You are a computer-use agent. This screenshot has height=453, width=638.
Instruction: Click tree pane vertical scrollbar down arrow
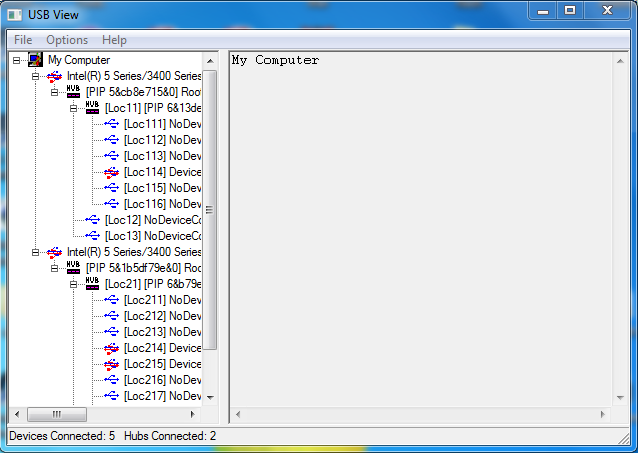210,397
